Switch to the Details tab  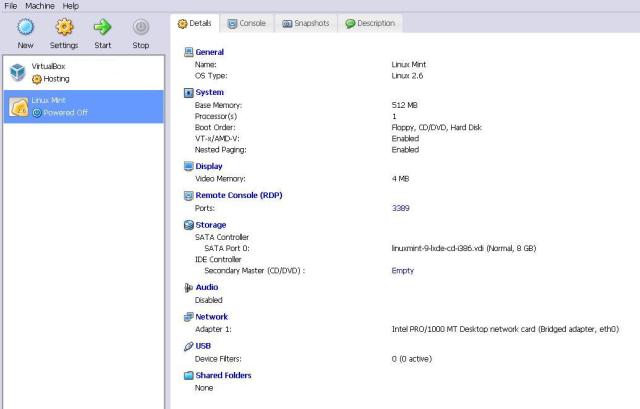[x=195, y=23]
